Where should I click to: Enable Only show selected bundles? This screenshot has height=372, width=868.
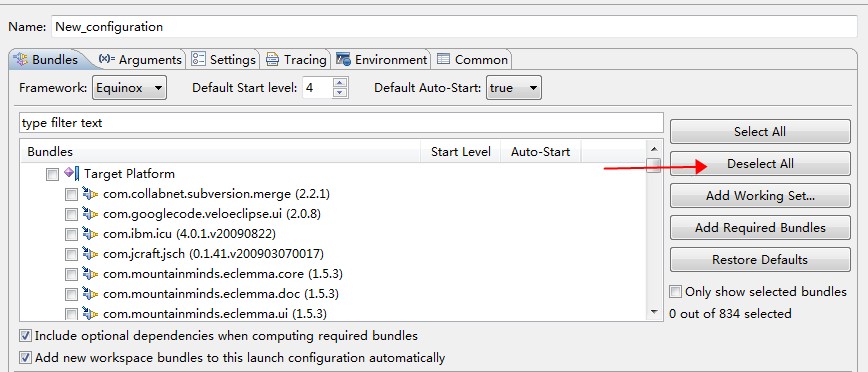tap(675, 292)
